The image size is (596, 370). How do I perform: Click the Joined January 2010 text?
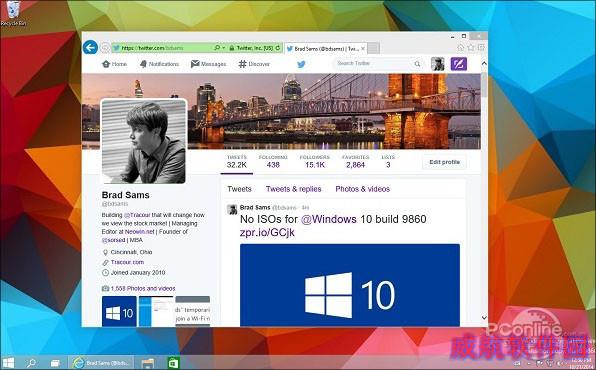[138, 273]
